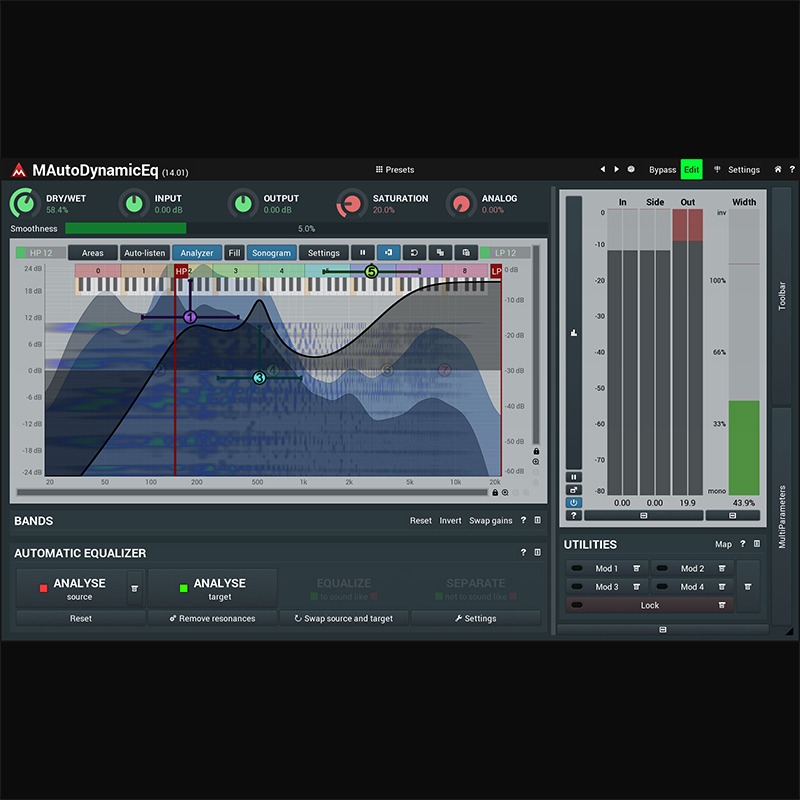Image resolution: width=800 pixels, height=800 pixels.
Task: Click the highlighted blue icon beside graph pause
Action: [x=388, y=253]
